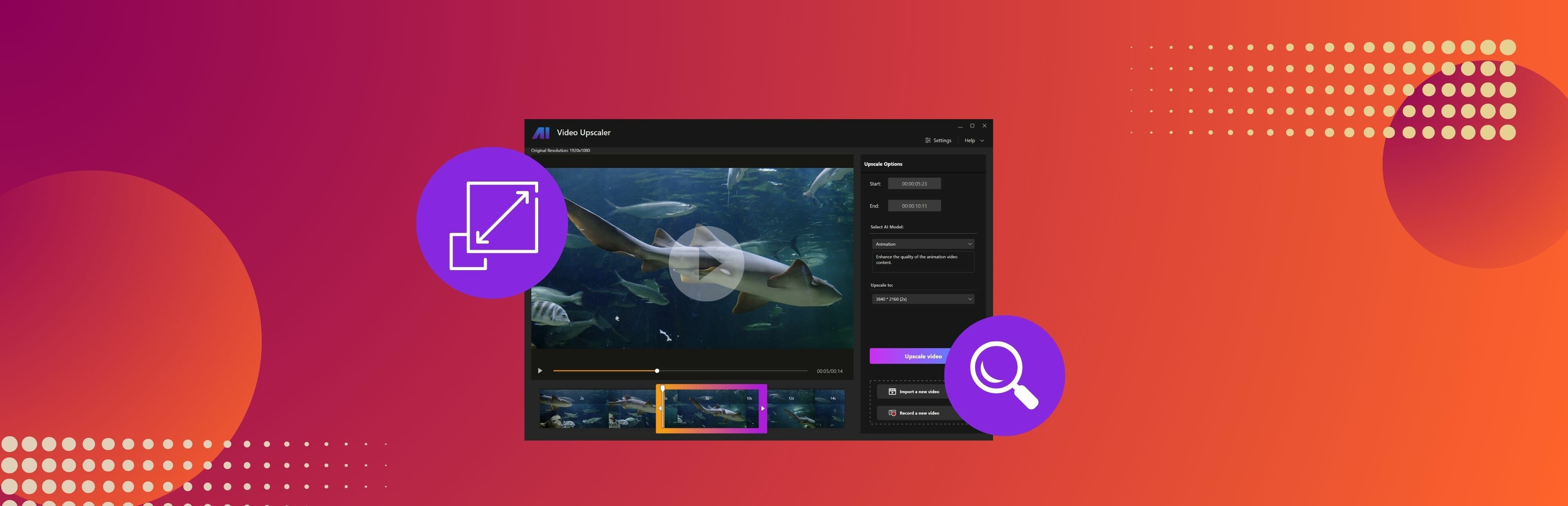The height and width of the screenshot is (506, 1568).
Task: Click the End time field
Action: coord(914,206)
